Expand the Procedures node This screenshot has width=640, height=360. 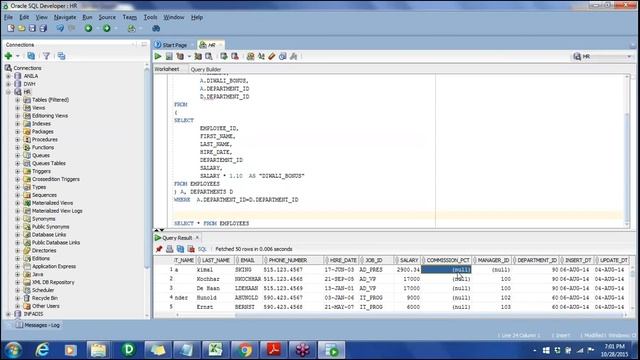[18, 139]
